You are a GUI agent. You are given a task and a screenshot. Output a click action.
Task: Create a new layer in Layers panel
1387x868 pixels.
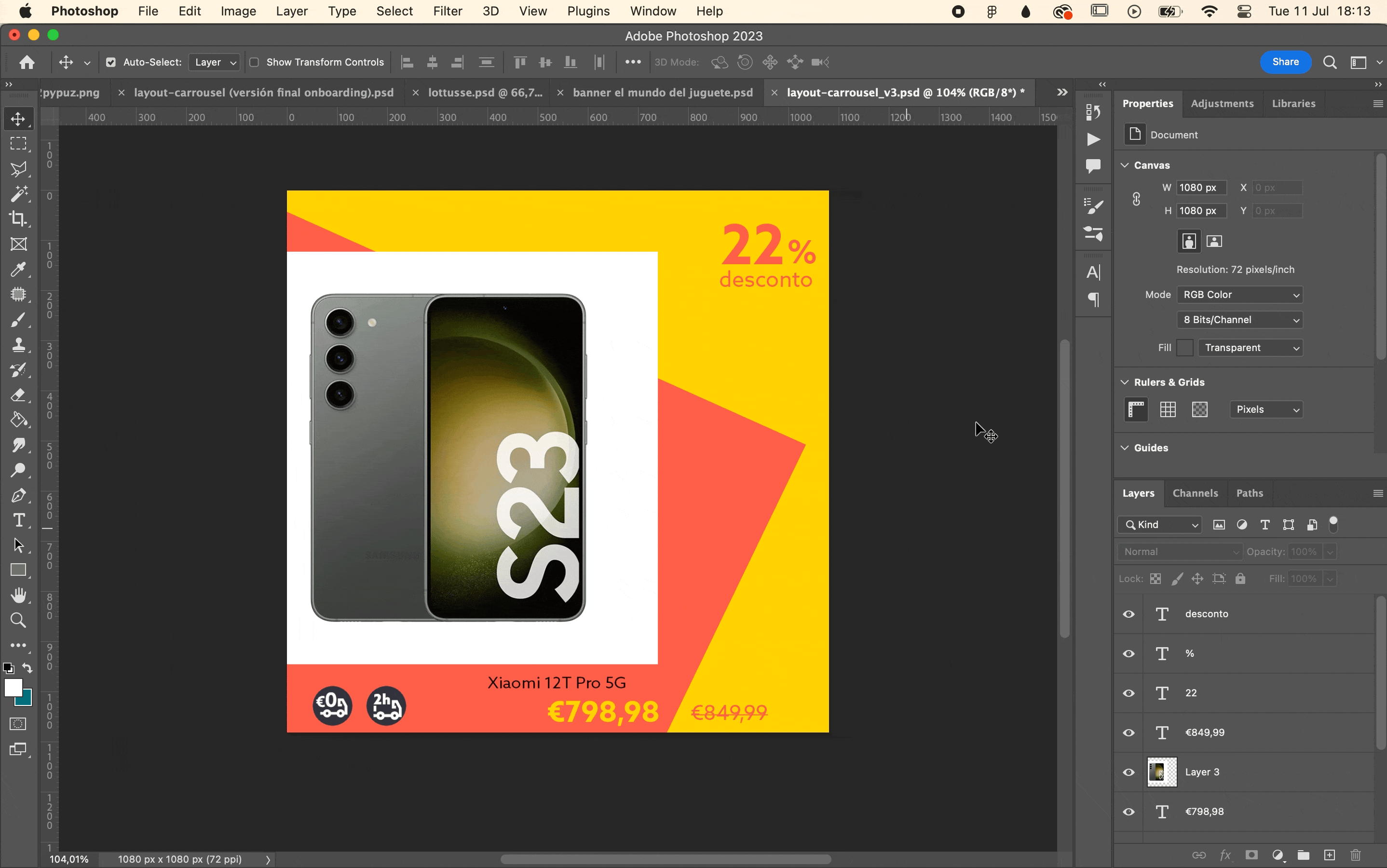pos(1330,855)
